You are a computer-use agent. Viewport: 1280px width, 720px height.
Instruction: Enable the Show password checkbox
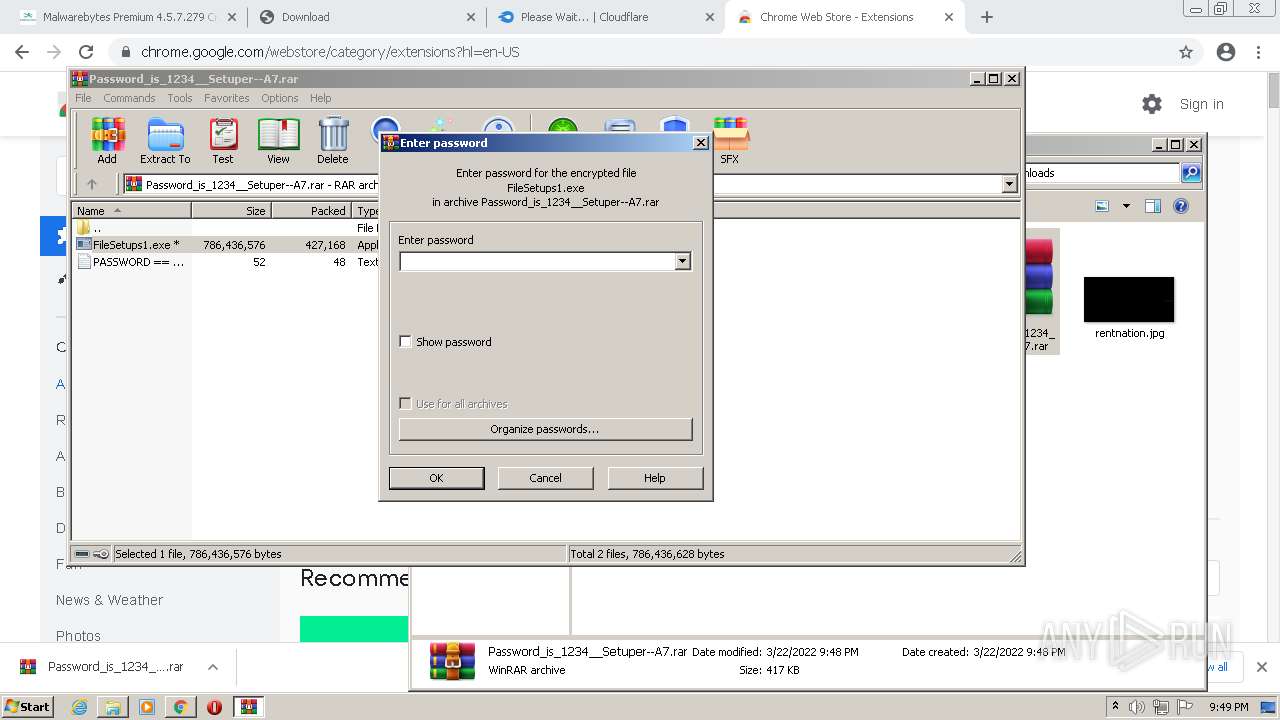(x=405, y=342)
